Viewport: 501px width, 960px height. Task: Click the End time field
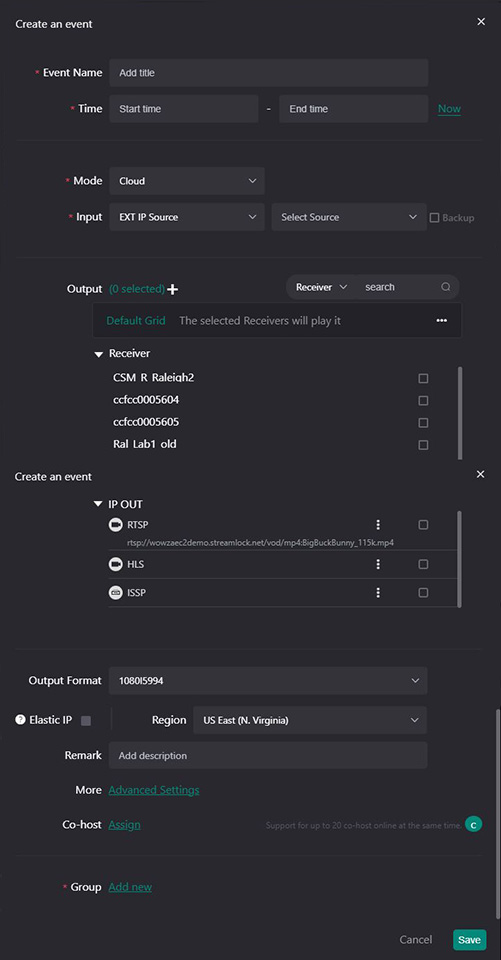(353, 109)
